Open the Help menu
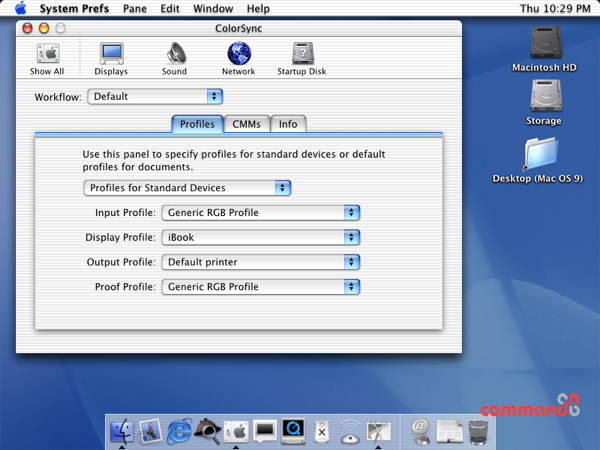The image size is (600, 450). coord(258,8)
